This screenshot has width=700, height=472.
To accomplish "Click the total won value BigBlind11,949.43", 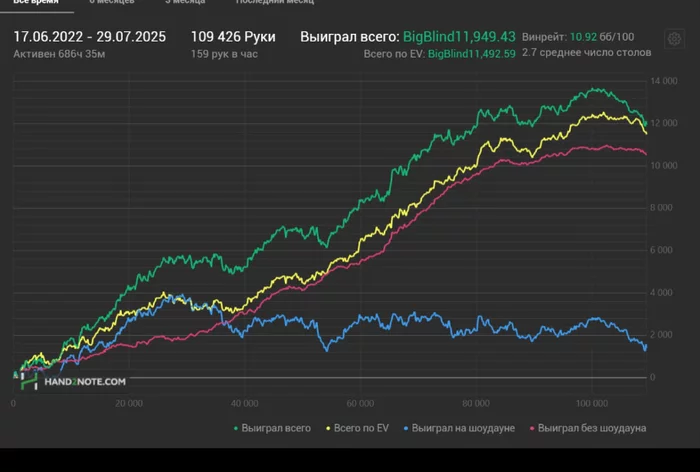I will pyautogui.click(x=459, y=37).
